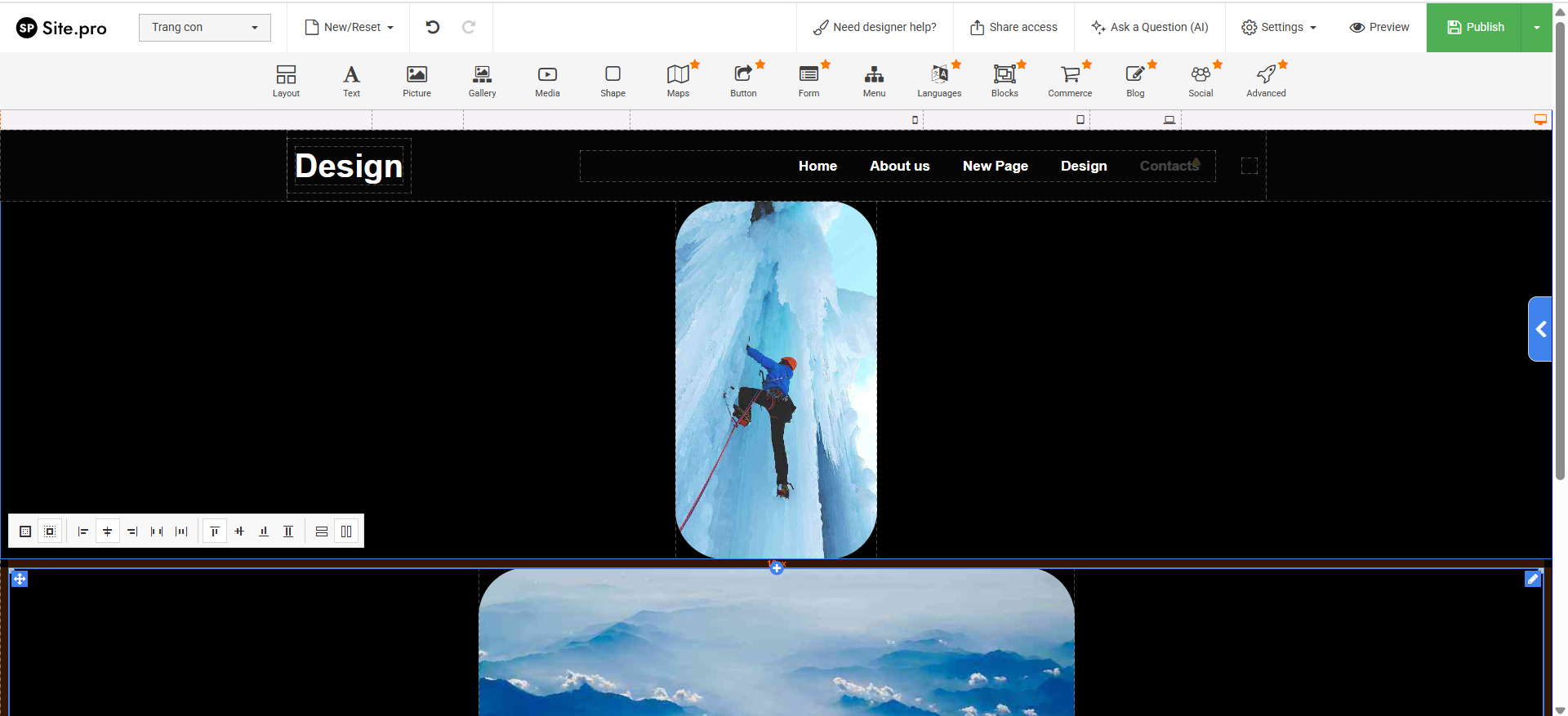
Task: Click the undo arrow
Action: click(x=433, y=27)
